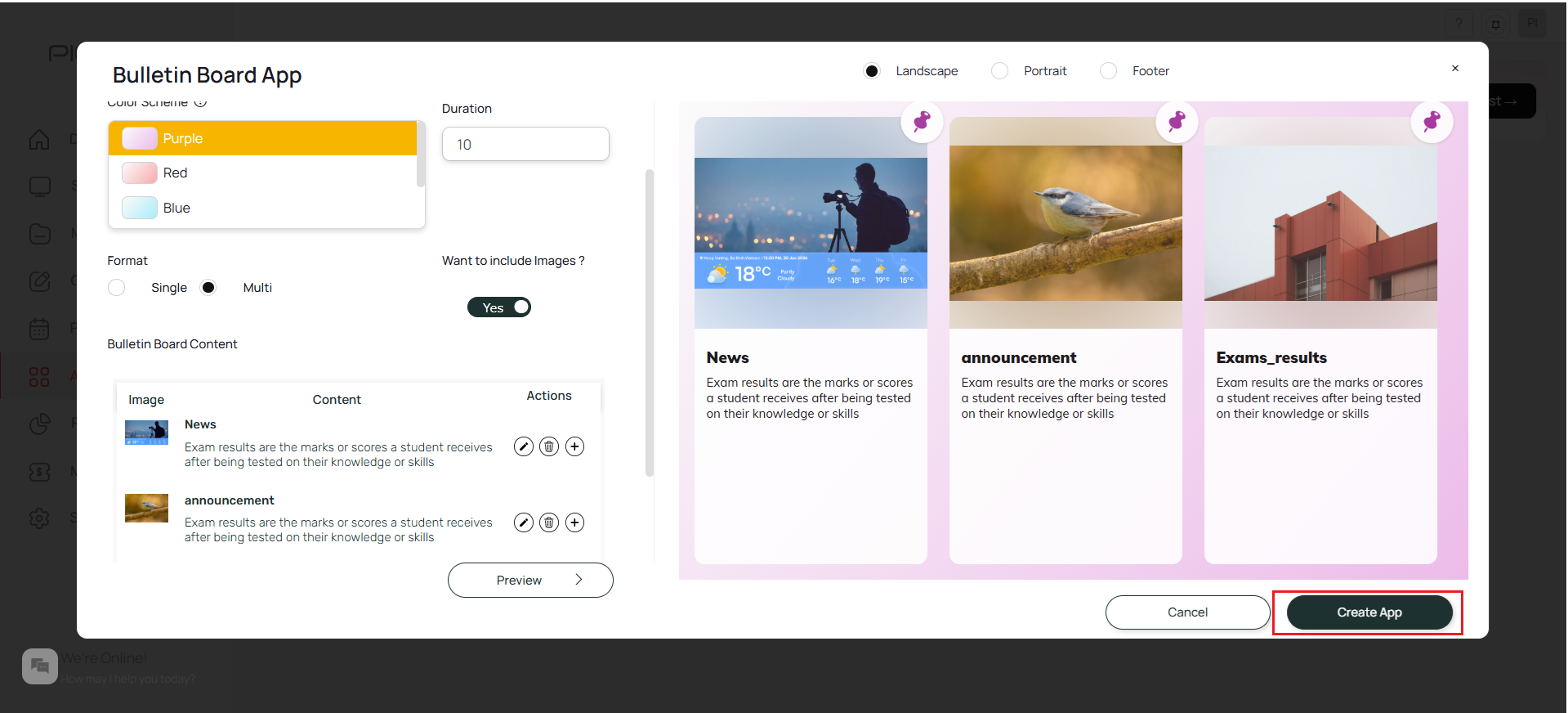1568x713 pixels.
Task: Select Footer layout radio button
Action: click(x=1108, y=71)
